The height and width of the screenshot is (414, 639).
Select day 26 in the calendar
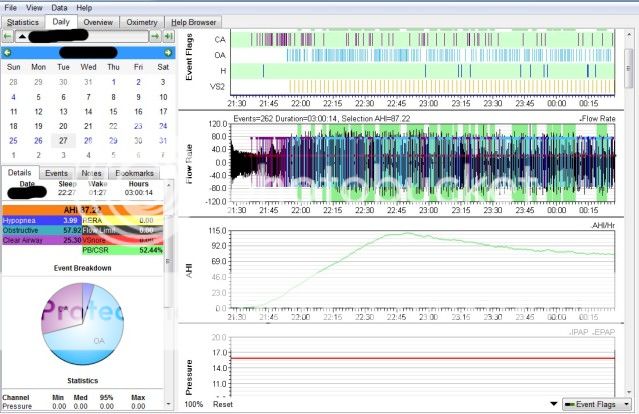point(38,141)
